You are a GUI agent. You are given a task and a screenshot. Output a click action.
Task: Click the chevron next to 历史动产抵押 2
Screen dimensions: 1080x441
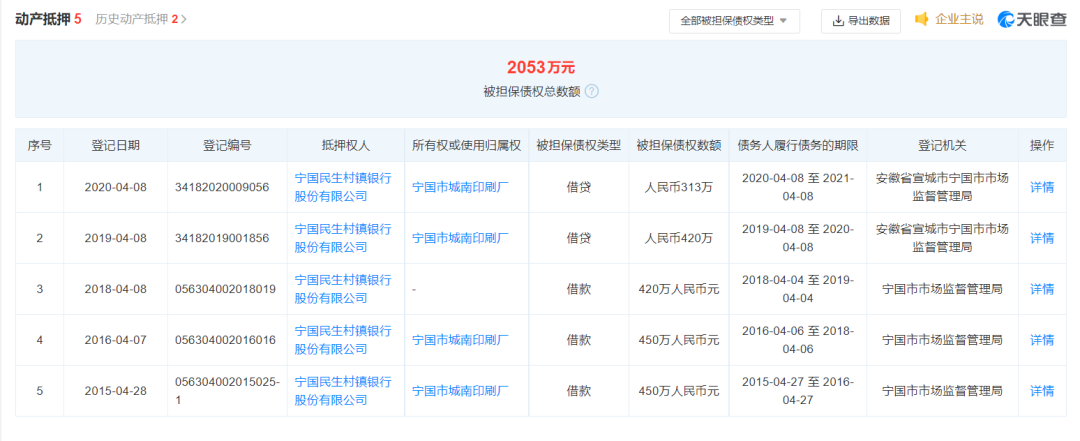pos(184,19)
